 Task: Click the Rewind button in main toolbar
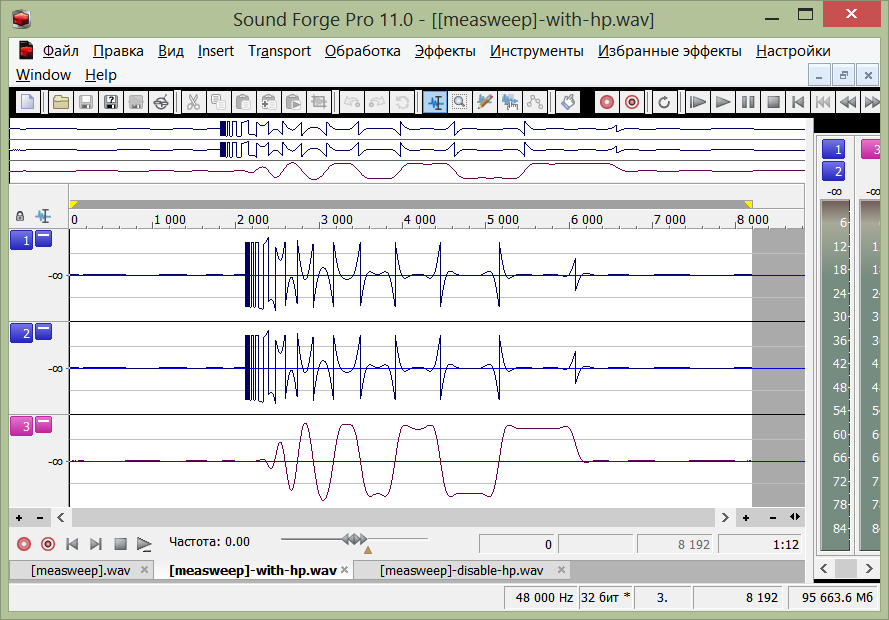[x=848, y=103]
